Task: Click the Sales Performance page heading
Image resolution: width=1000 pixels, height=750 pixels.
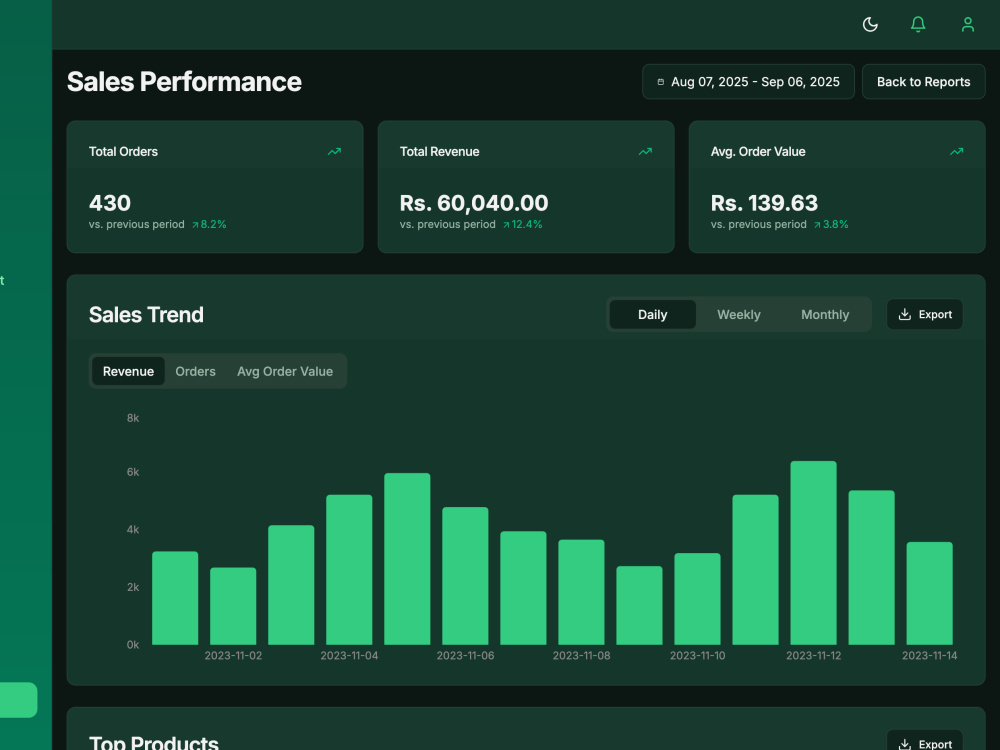Action: [x=184, y=82]
